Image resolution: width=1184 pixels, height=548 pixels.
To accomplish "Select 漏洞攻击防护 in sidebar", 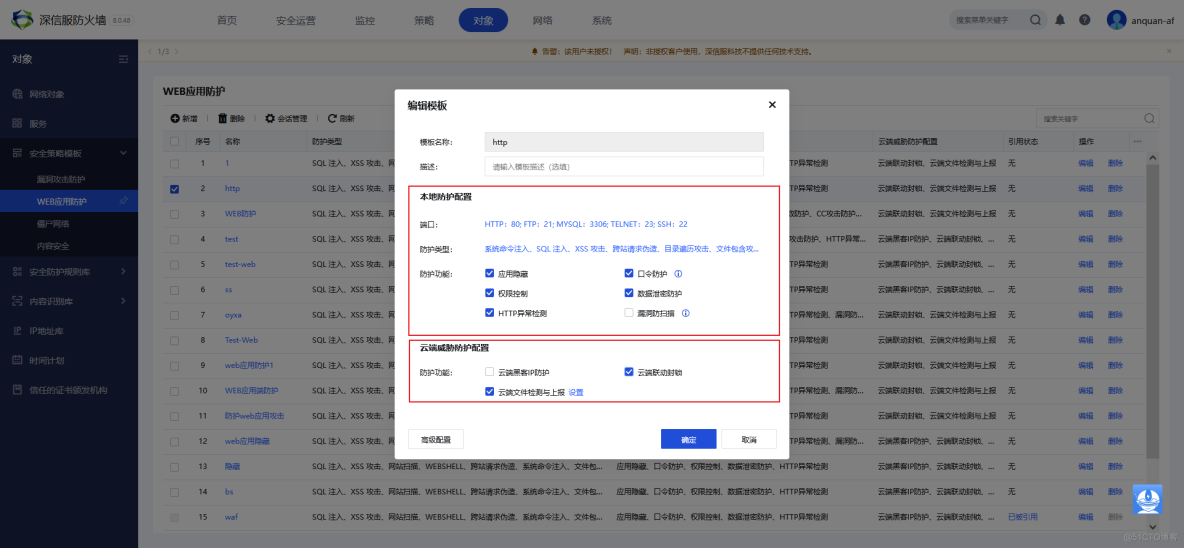I will tap(61, 180).
